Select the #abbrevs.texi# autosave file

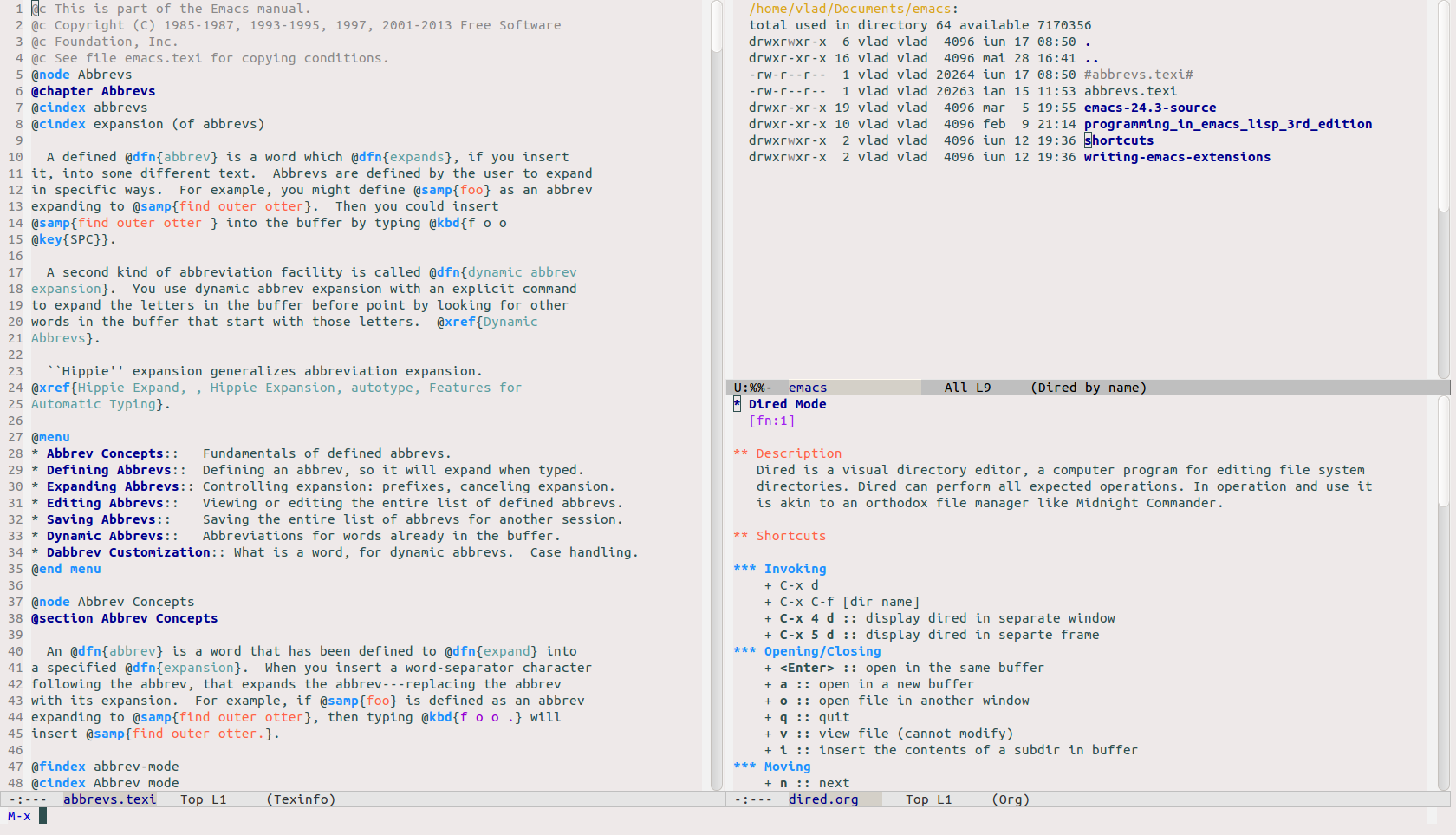[x=1138, y=75]
